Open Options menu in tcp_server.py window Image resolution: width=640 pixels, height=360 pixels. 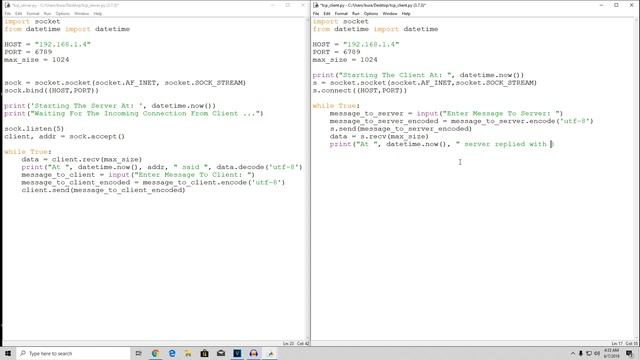(x=62, y=13)
